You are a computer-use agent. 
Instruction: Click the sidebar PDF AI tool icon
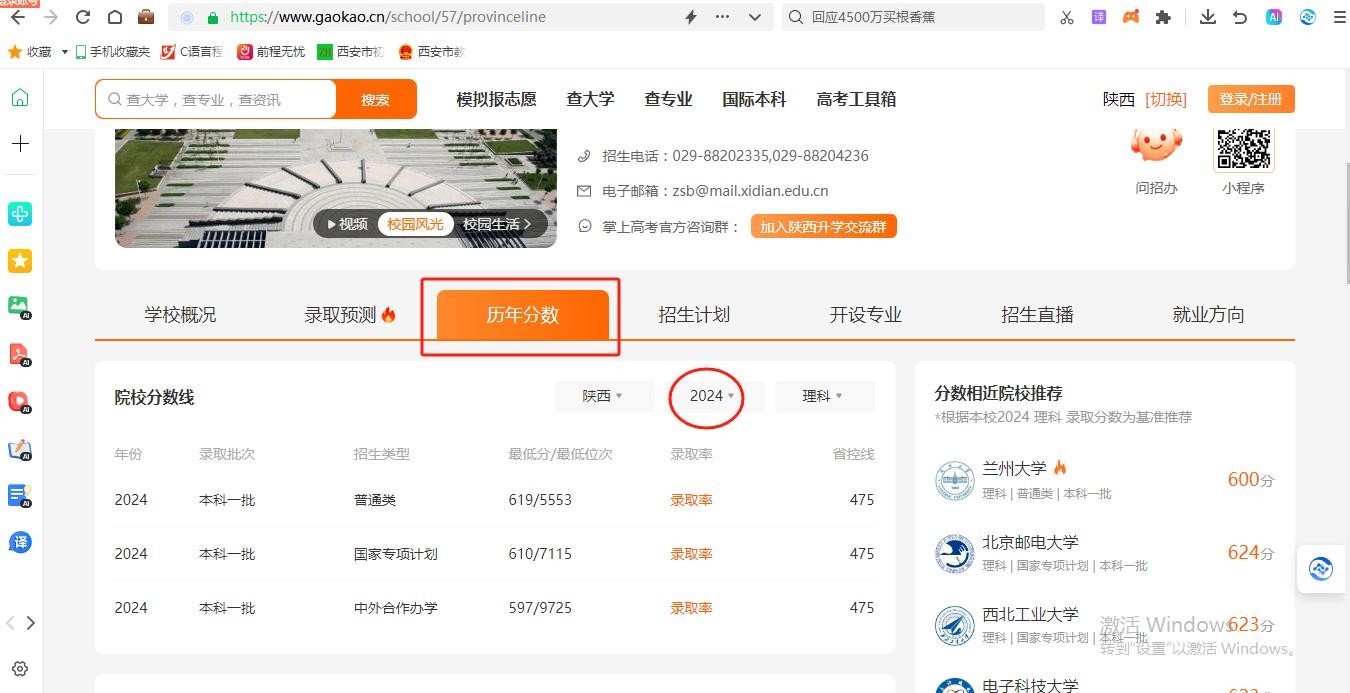coord(20,354)
